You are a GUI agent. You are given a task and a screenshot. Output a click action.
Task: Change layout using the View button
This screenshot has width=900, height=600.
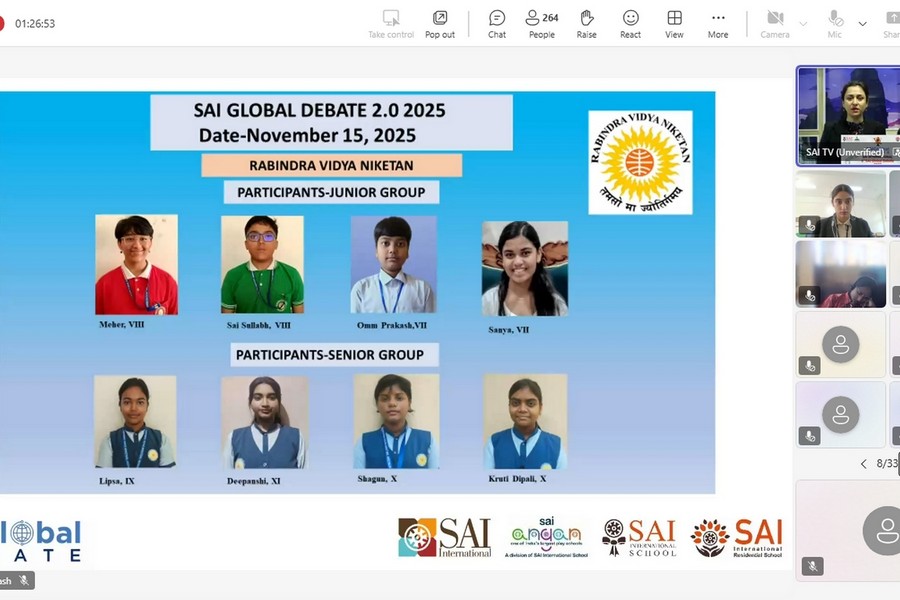point(675,23)
